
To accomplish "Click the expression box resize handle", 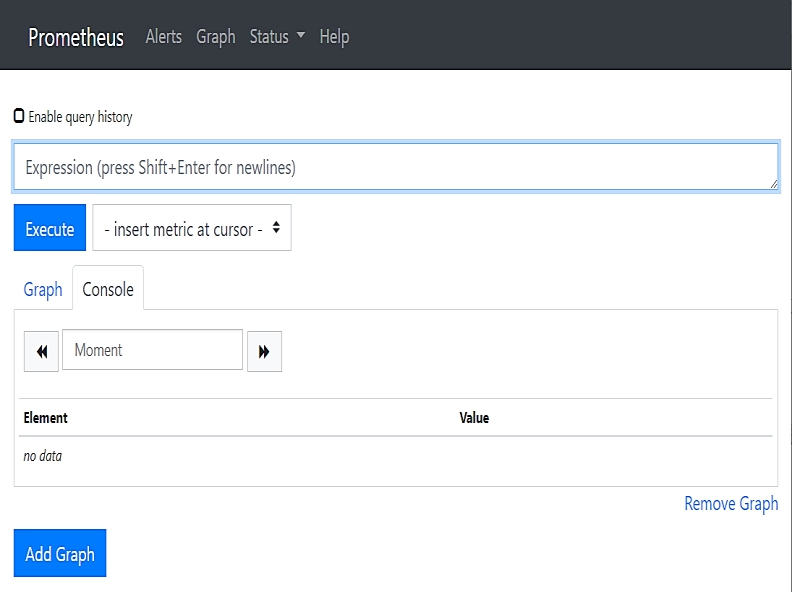I will [772, 184].
